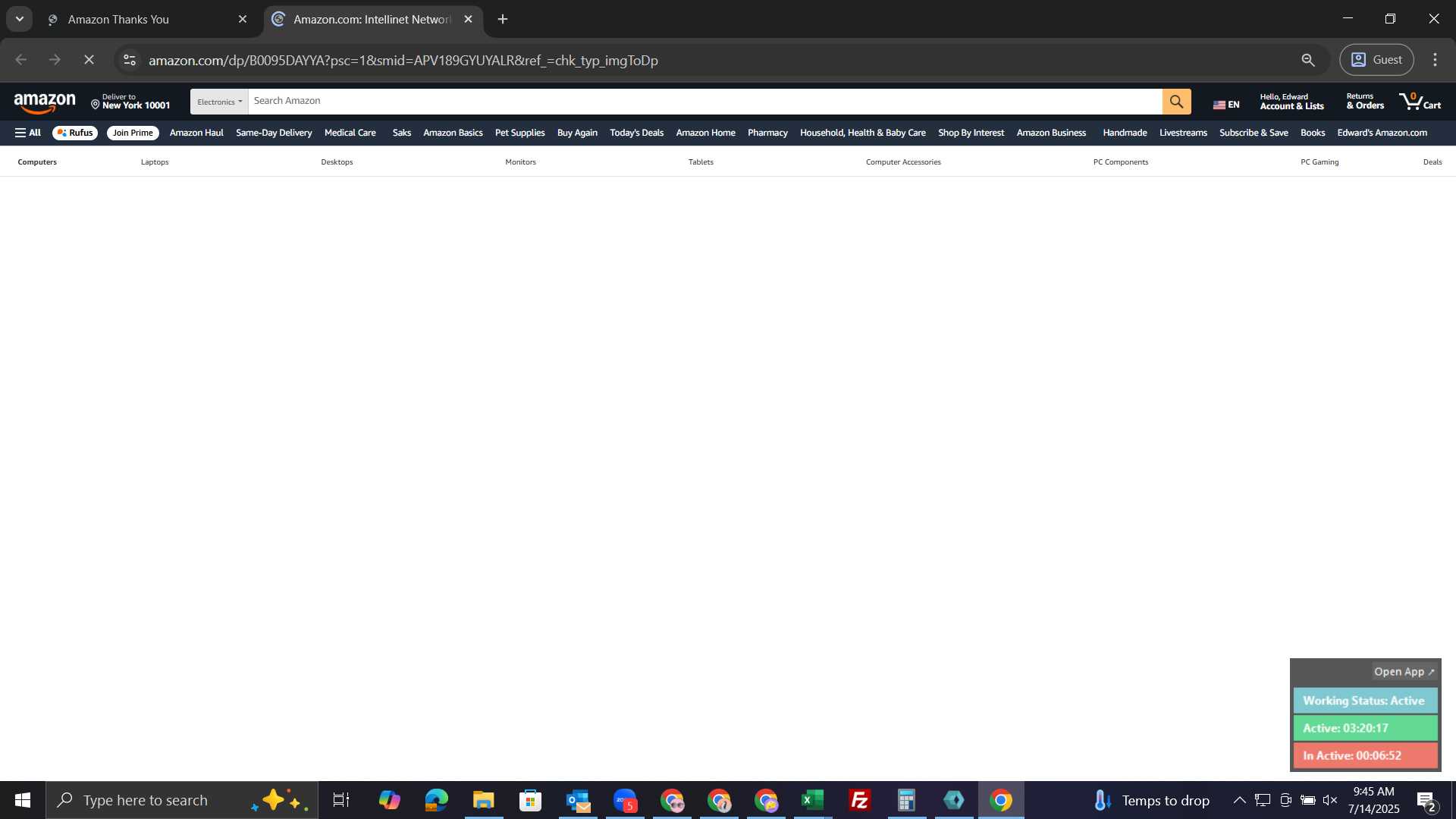1456x819 pixels.
Task: Click Working Status: Active indicator
Action: coord(1365,701)
